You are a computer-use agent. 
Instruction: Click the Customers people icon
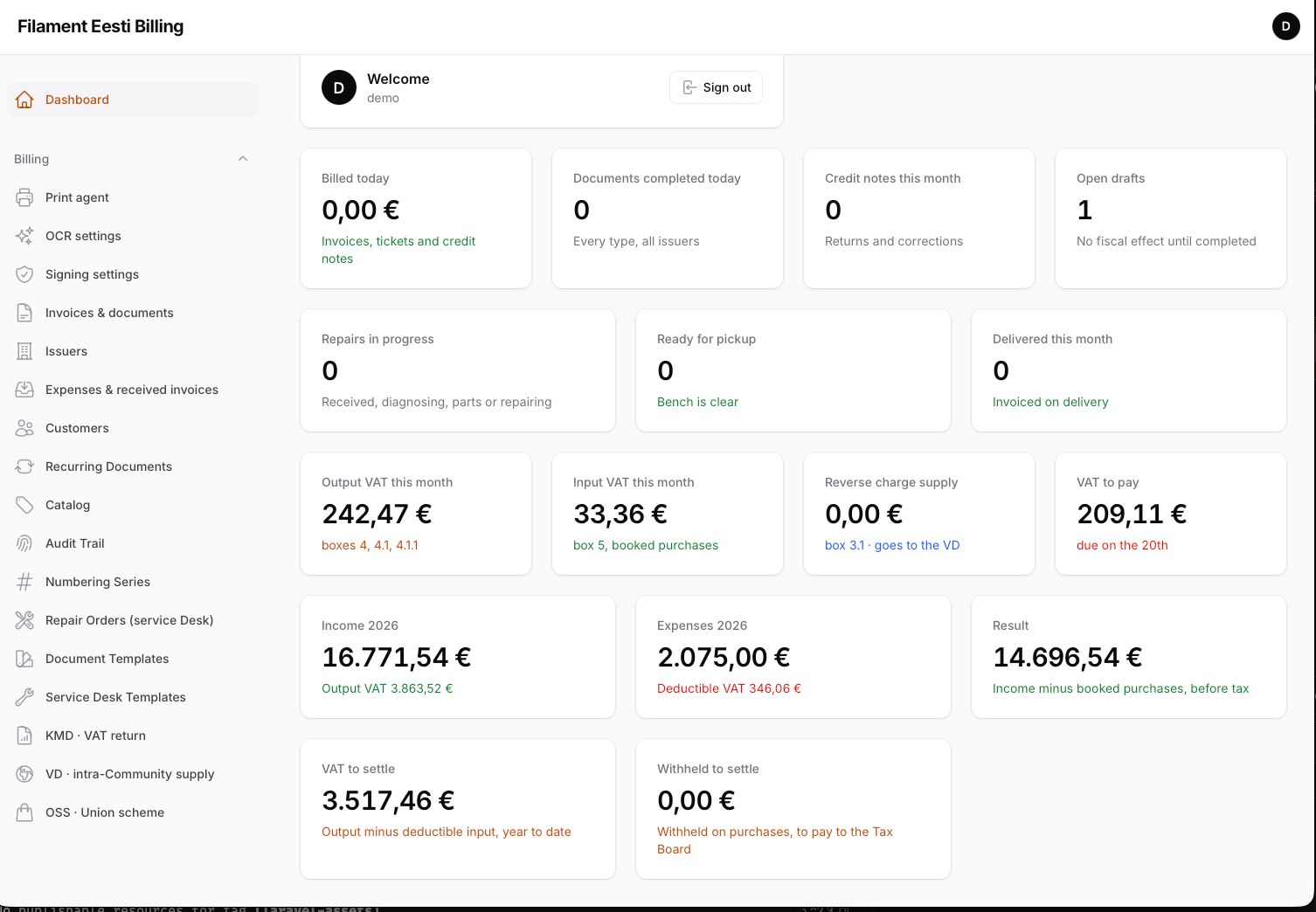24,428
